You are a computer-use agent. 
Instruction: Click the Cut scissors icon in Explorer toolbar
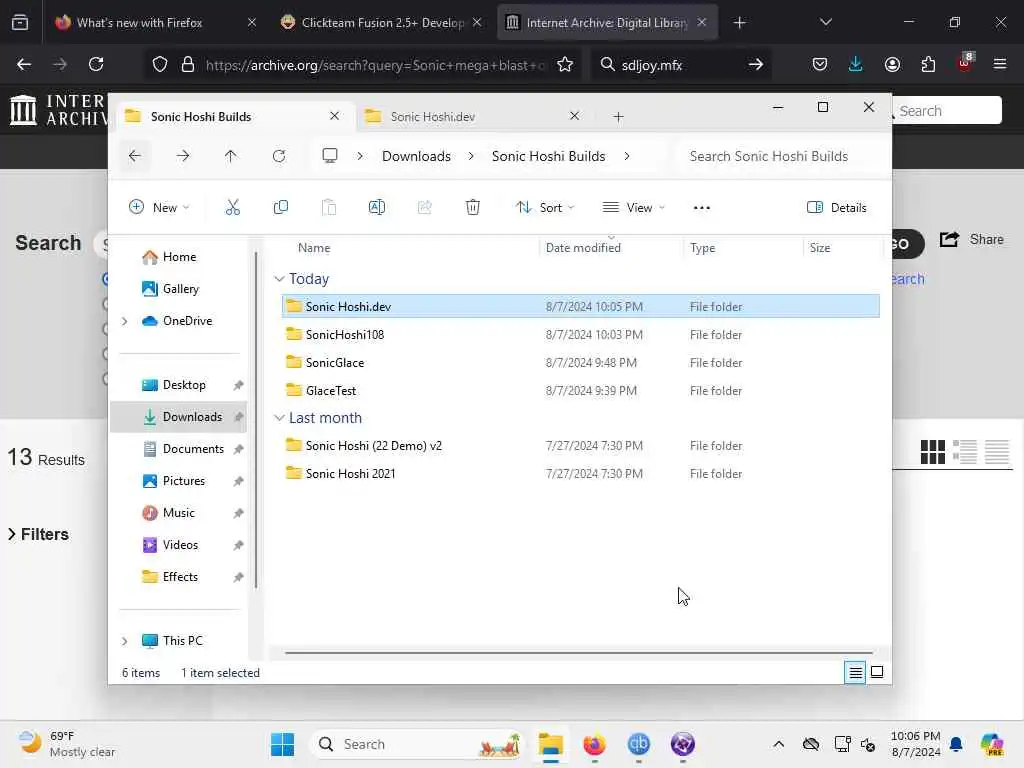(232, 208)
